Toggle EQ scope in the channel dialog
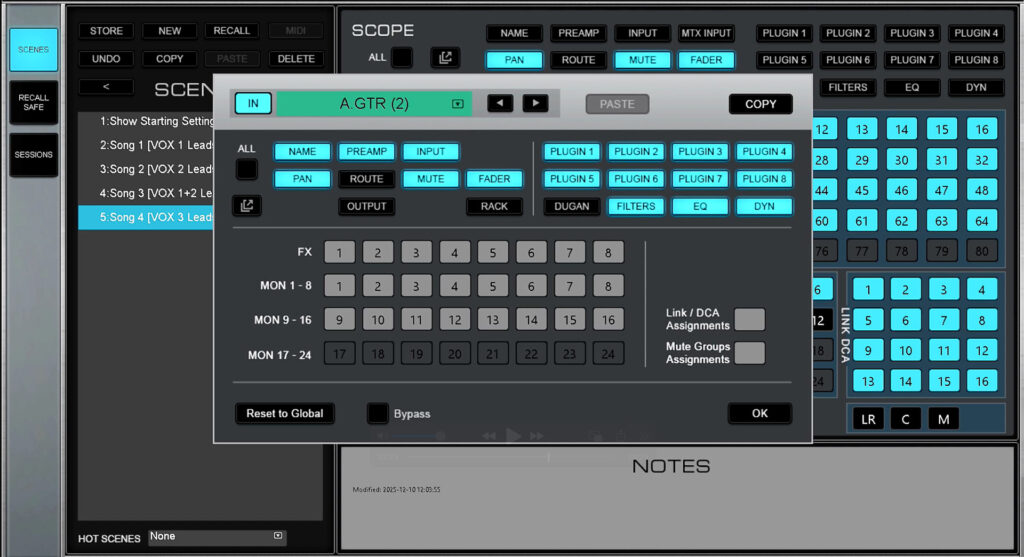 coord(699,206)
